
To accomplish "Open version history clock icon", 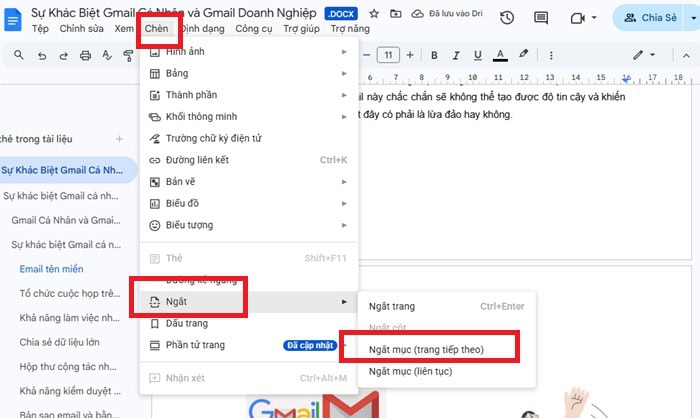I will click(x=507, y=18).
